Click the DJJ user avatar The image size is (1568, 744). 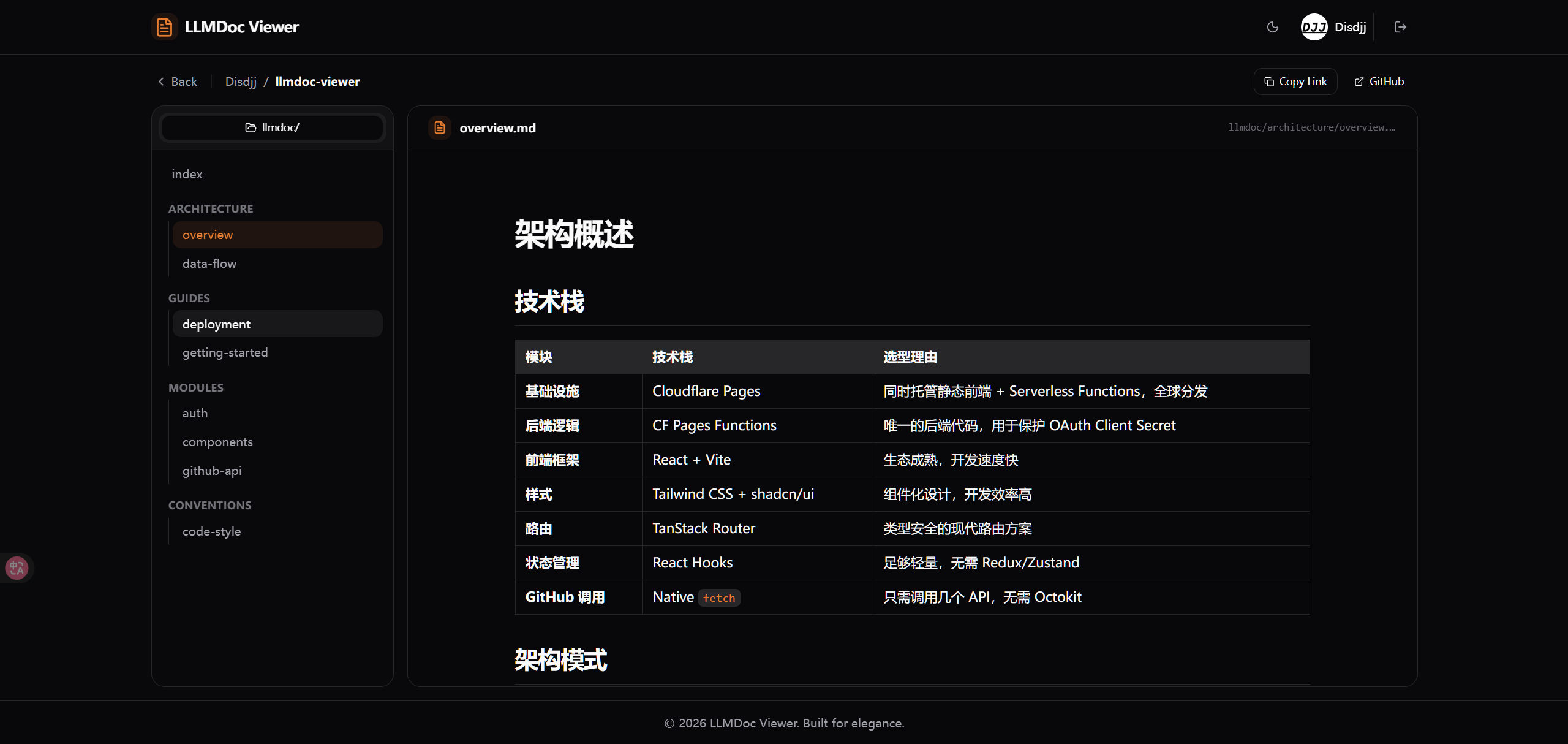coord(1314,27)
